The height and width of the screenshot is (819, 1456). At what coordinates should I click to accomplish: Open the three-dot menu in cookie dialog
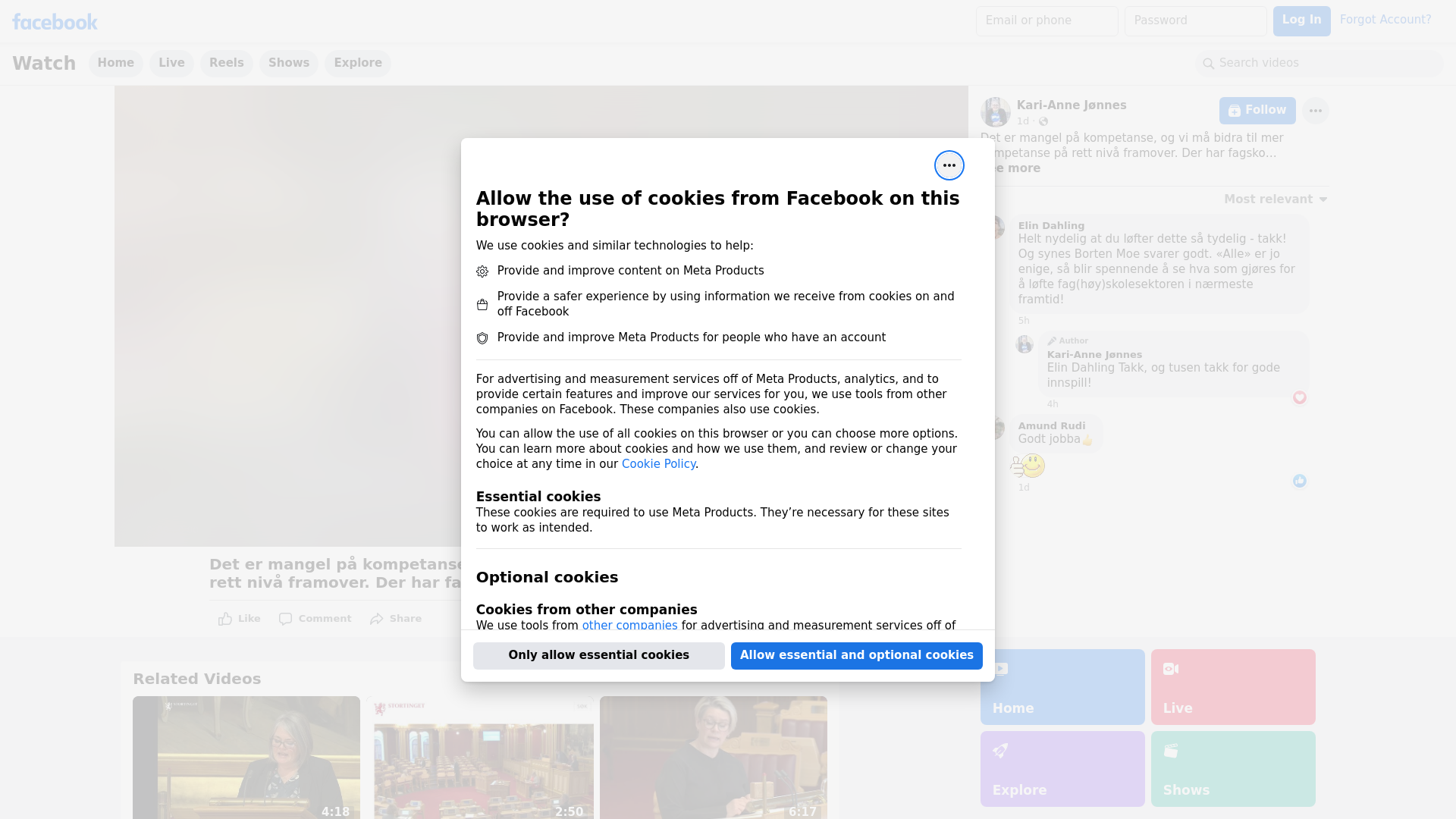[949, 165]
